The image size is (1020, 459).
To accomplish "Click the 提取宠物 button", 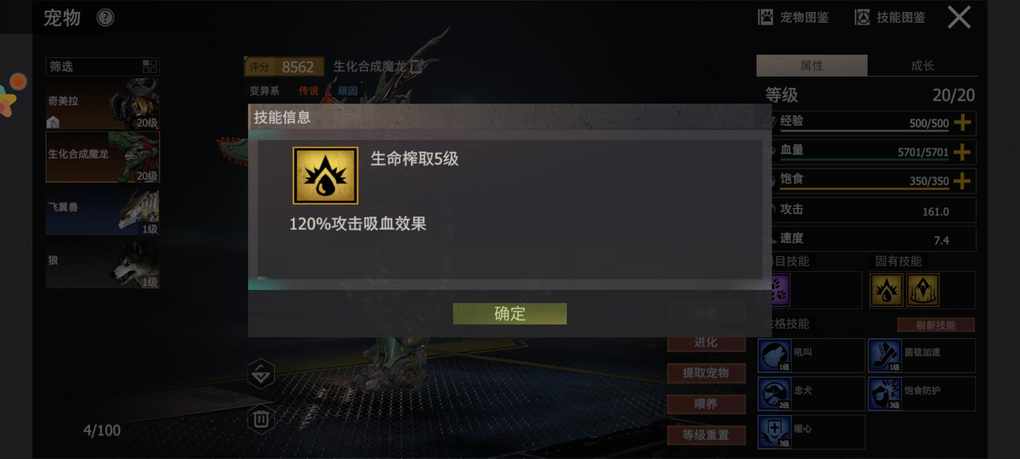I will pyautogui.click(x=706, y=373).
